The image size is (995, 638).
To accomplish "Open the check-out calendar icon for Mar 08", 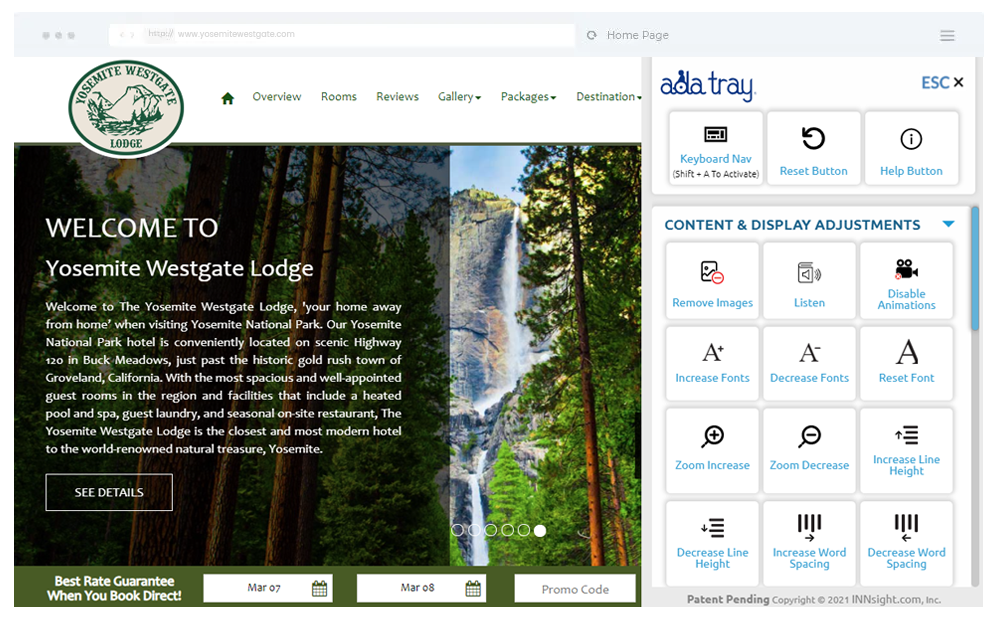I will pos(473,588).
